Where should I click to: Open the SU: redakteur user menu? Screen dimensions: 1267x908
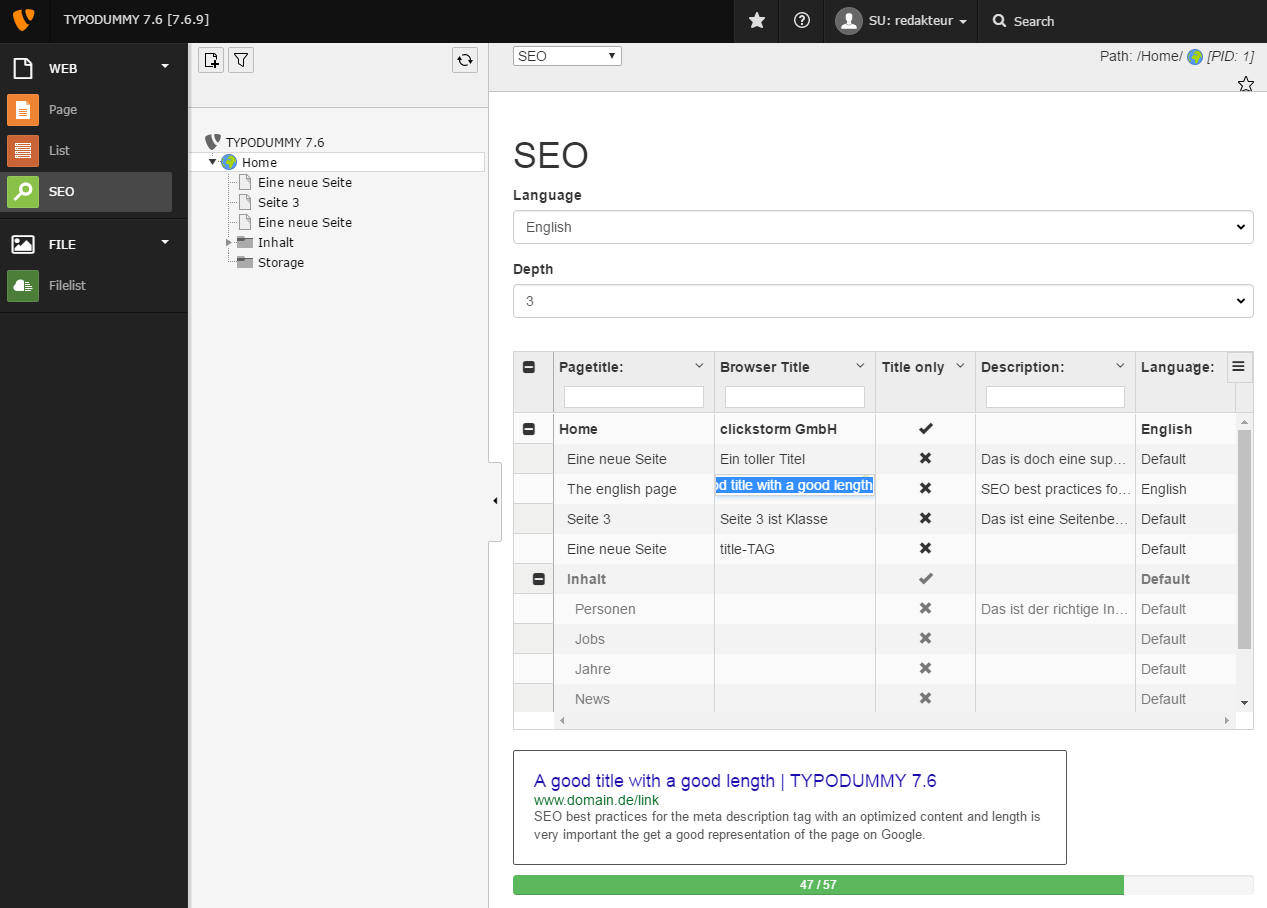click(x=899, y=21)
